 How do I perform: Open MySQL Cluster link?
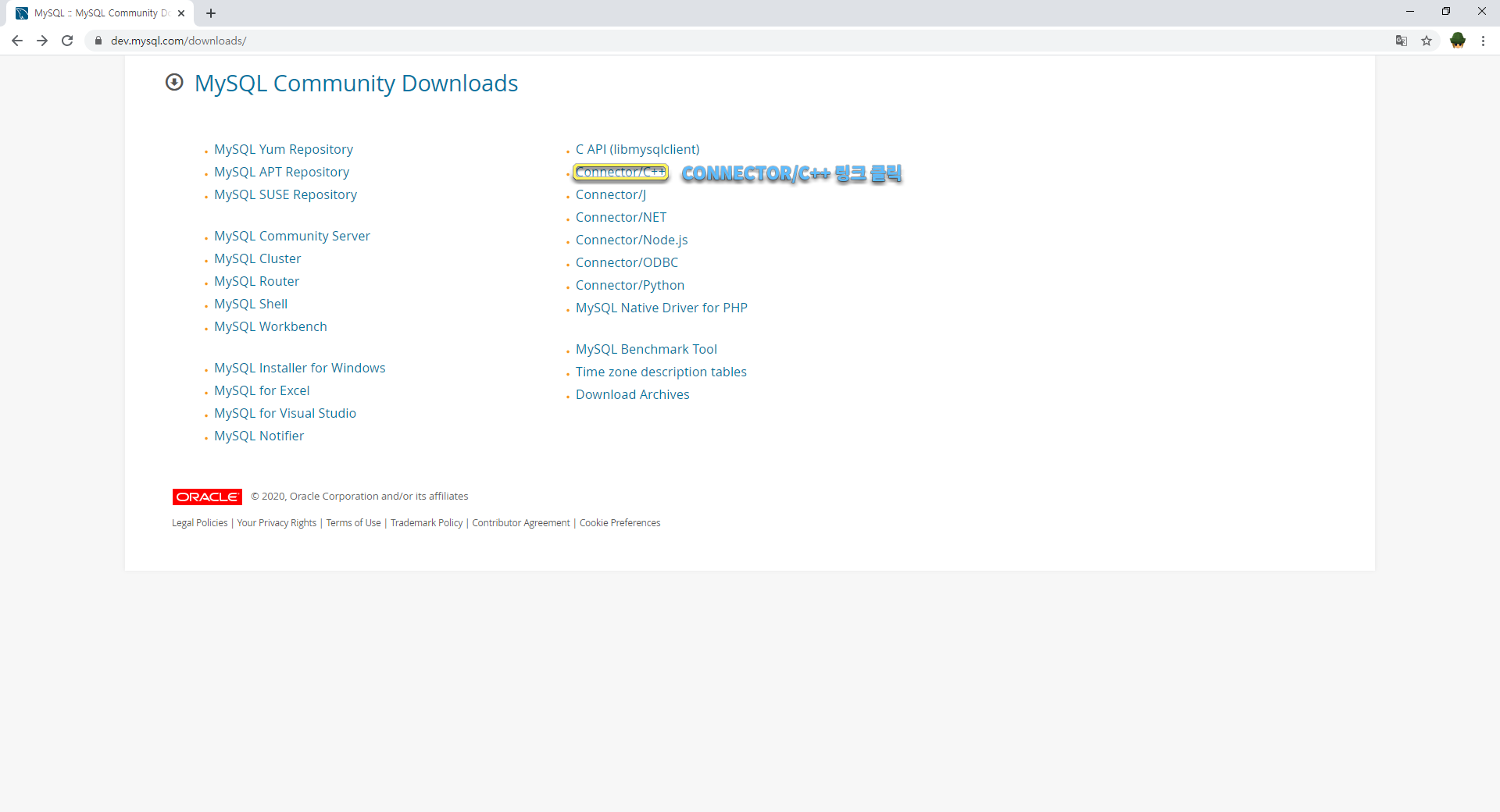click(x=257, y=258)
